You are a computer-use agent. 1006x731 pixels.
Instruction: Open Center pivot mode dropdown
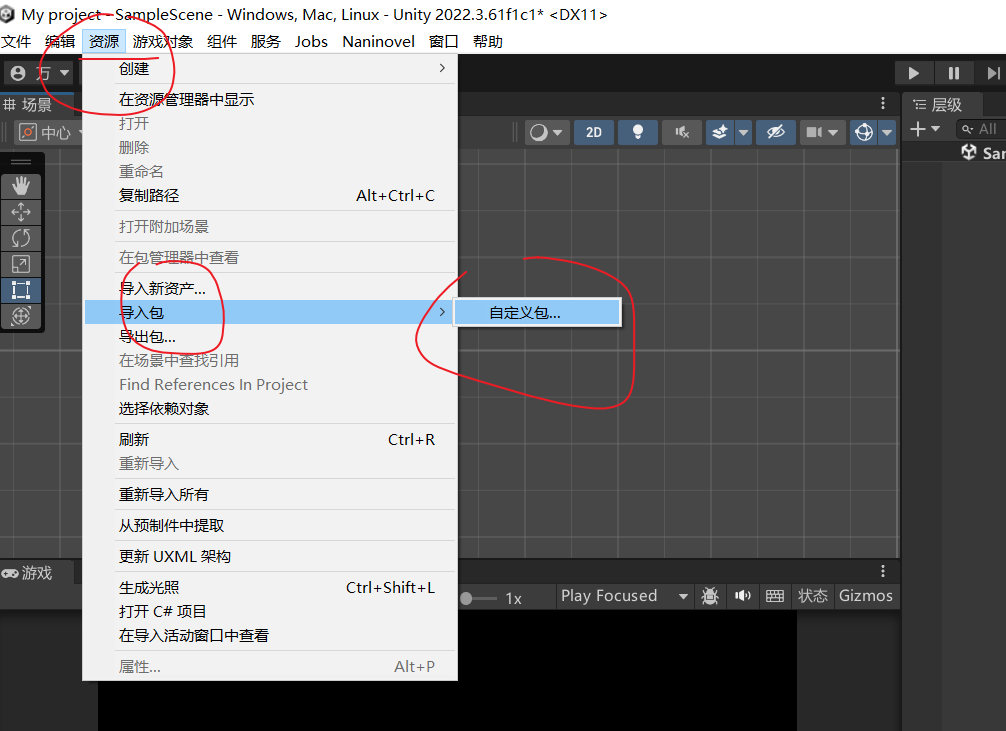coord(51,133)
